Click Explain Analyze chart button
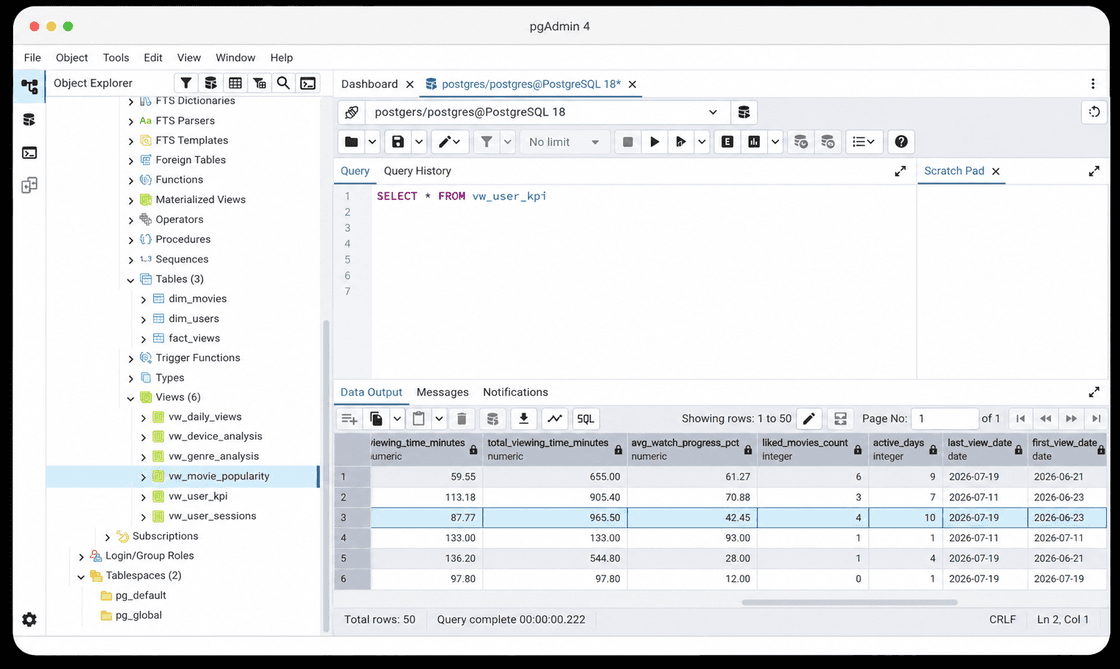This screenshot has height=669, width=1120. point(754,141)
